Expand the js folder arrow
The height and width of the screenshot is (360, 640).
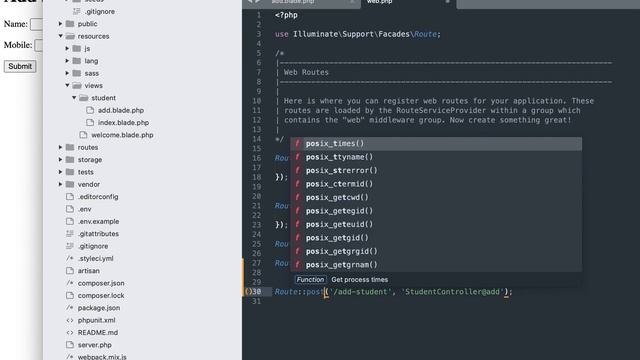[67, 49]
